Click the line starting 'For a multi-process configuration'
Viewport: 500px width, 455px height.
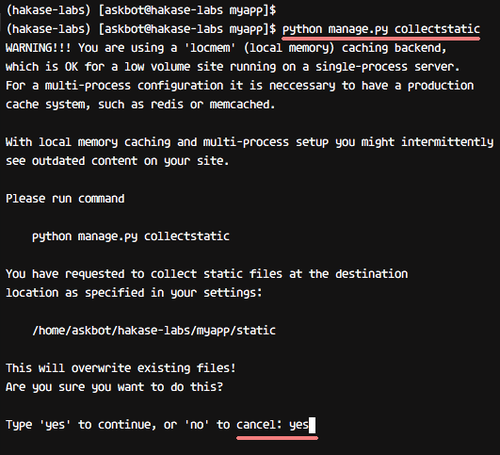pos(240,86)
